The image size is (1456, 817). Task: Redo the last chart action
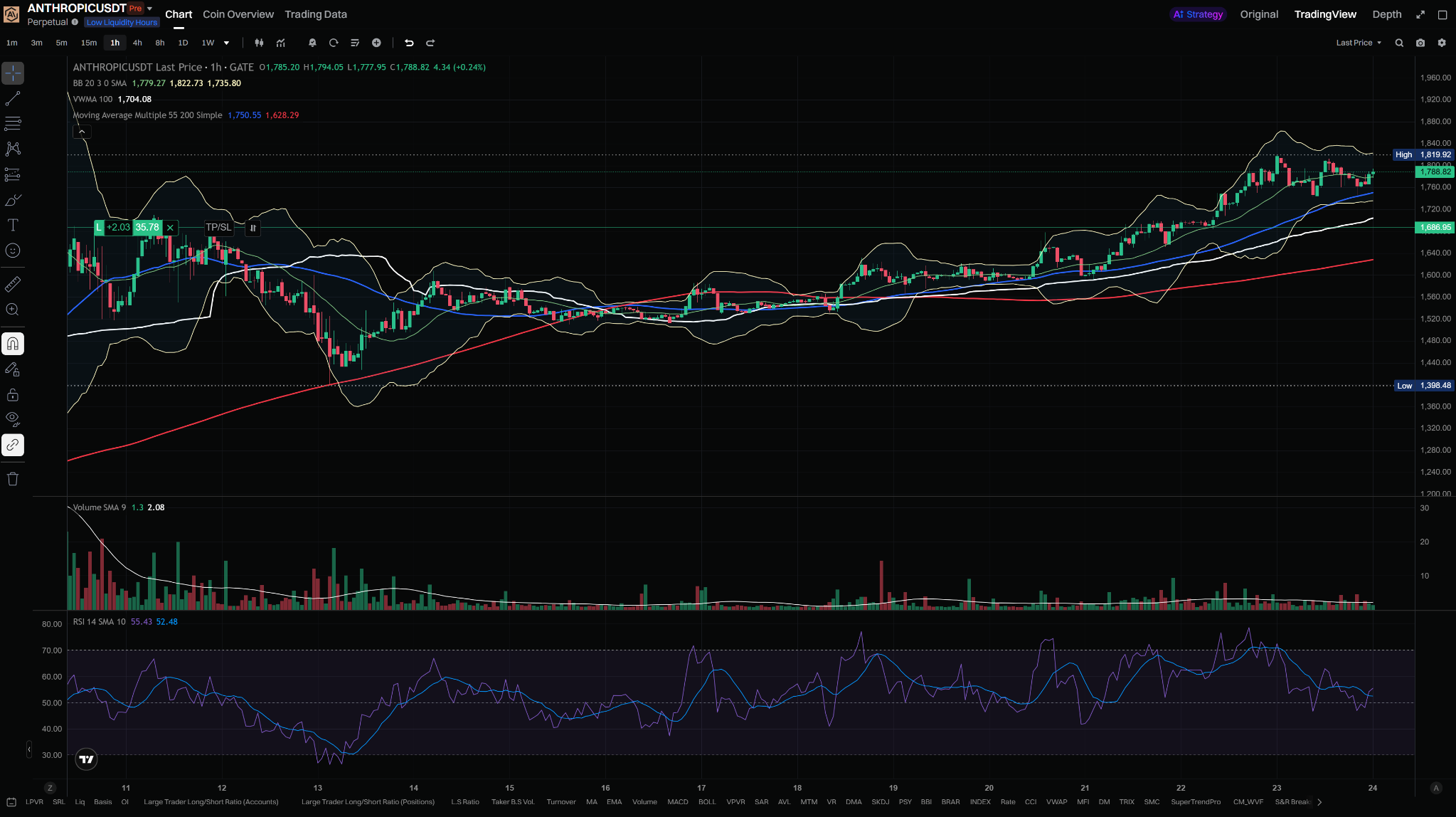pos(430,43)
